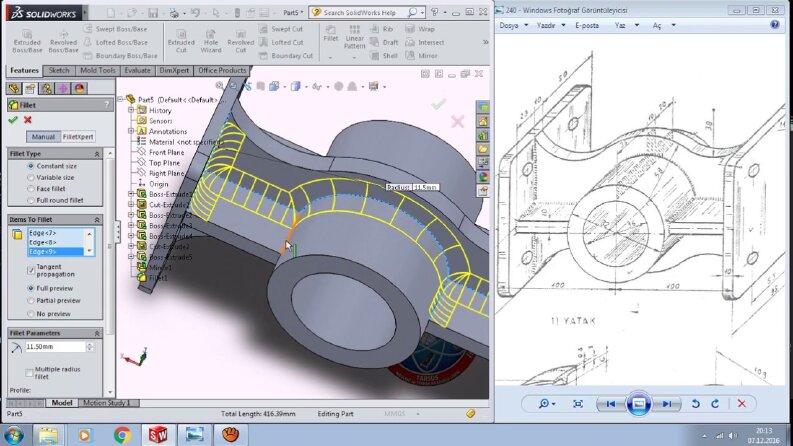Choose the Shell tool

(384, 56)
